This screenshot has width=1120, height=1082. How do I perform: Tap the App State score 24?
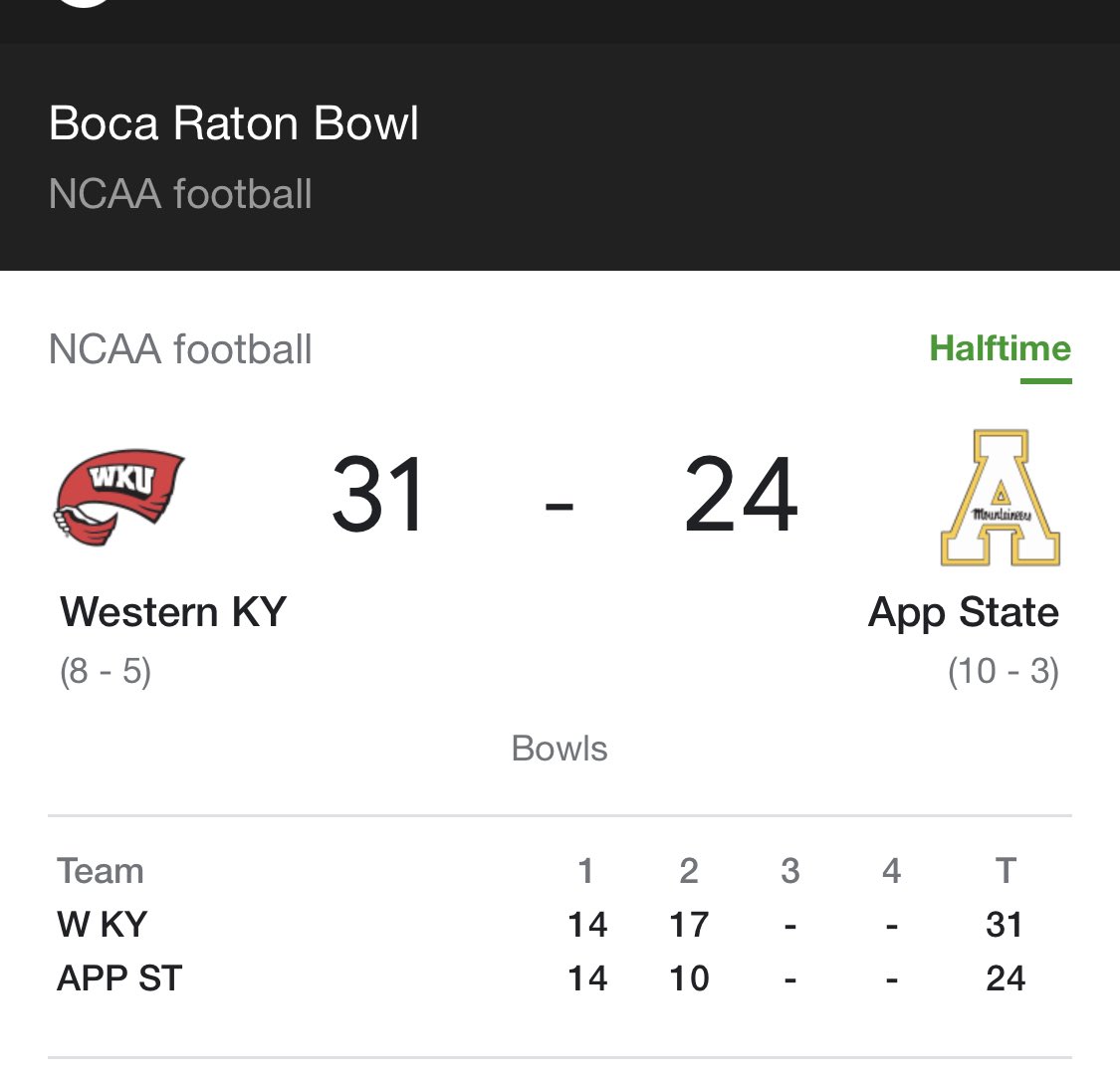pos(741,495)
